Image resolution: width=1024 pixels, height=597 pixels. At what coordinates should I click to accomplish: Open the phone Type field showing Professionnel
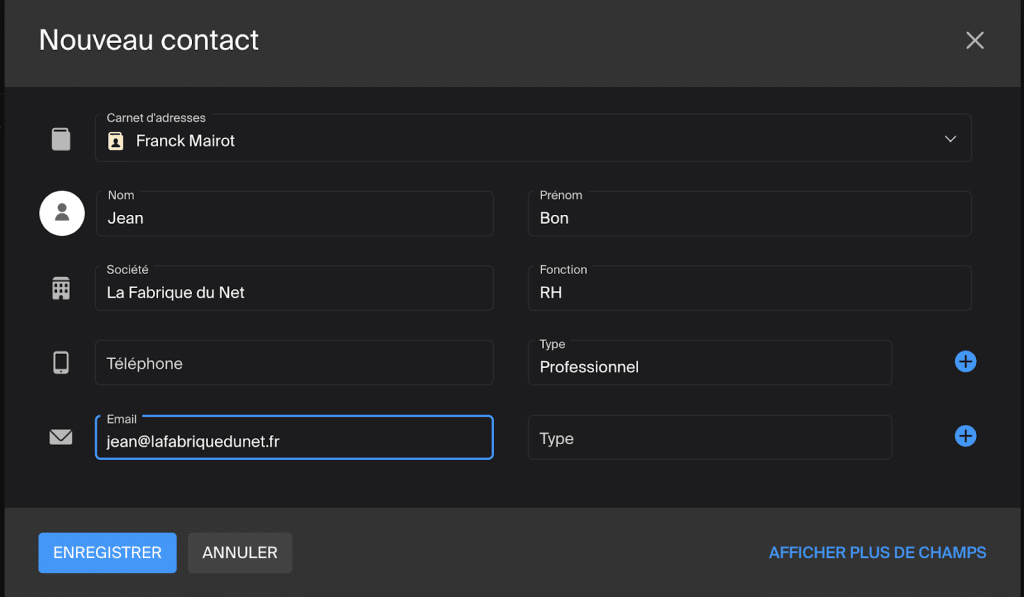(x=709, y=363)
